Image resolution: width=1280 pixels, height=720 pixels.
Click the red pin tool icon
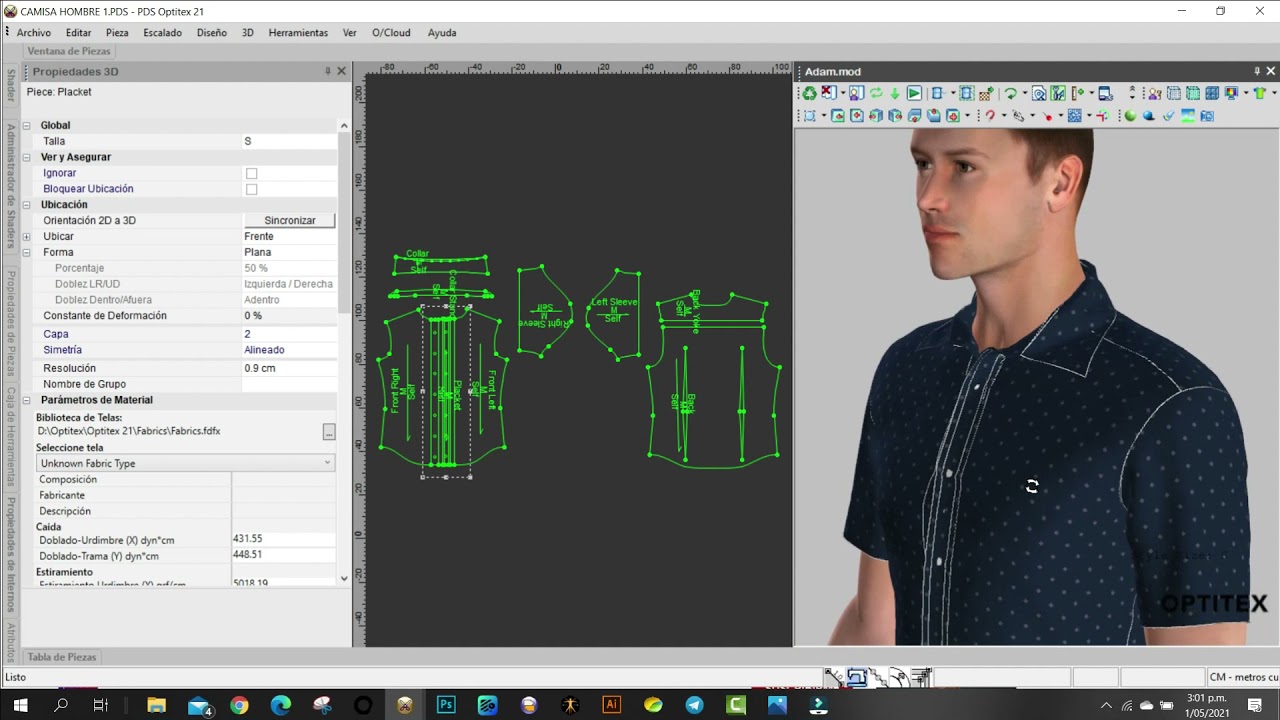(x=1047, y=116)
